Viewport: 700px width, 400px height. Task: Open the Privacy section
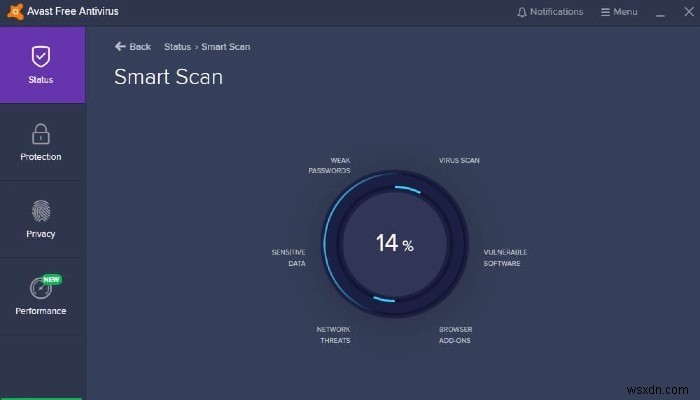click(x=42, y=219)
